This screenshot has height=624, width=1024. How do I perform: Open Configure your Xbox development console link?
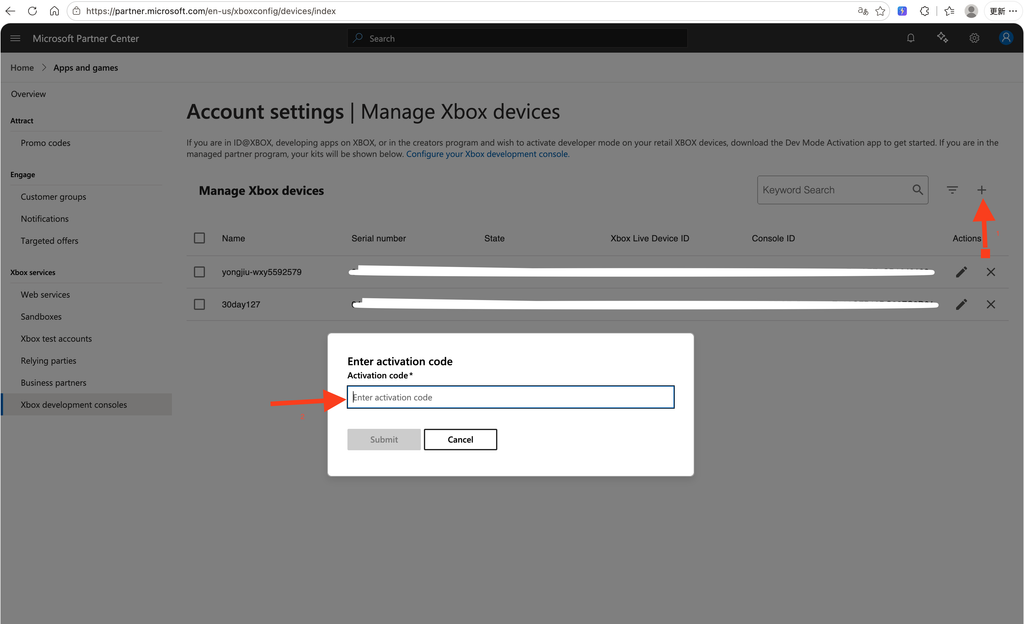487,154
